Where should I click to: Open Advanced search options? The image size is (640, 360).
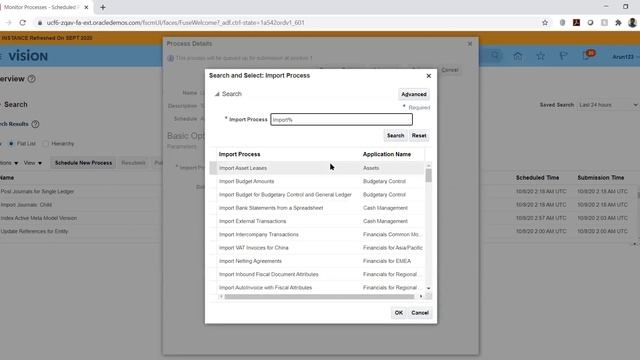click(x=413, y=94)
